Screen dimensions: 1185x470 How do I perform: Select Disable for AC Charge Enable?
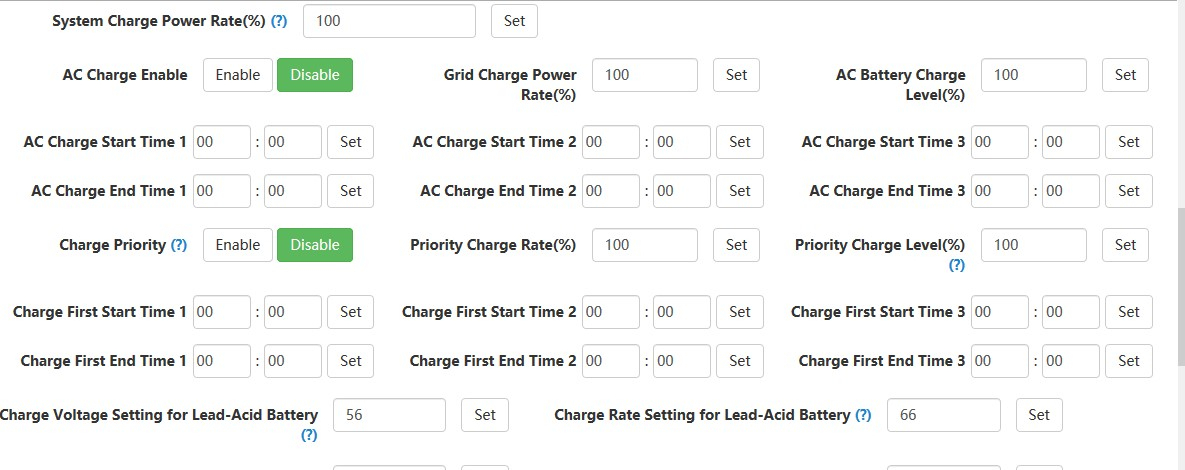coord(315,75)
